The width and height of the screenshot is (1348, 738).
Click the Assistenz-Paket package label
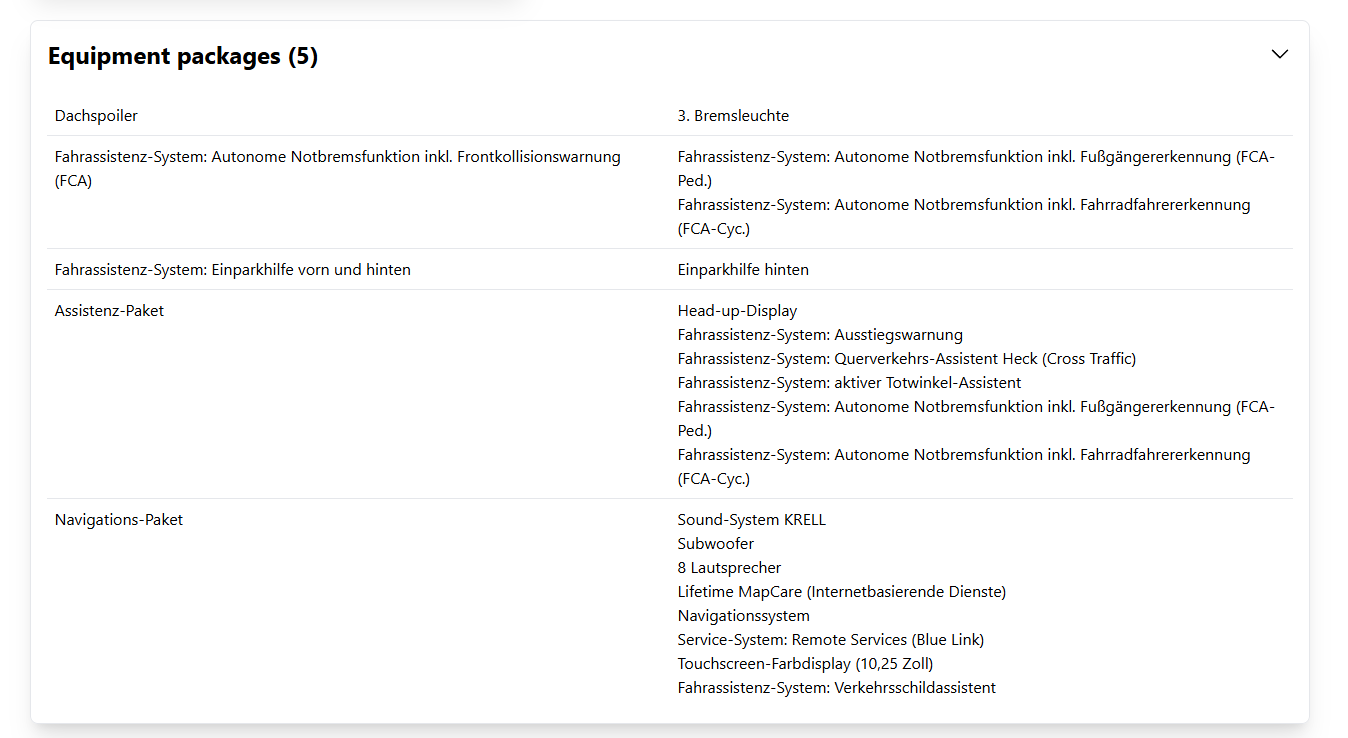coord(109,311)
